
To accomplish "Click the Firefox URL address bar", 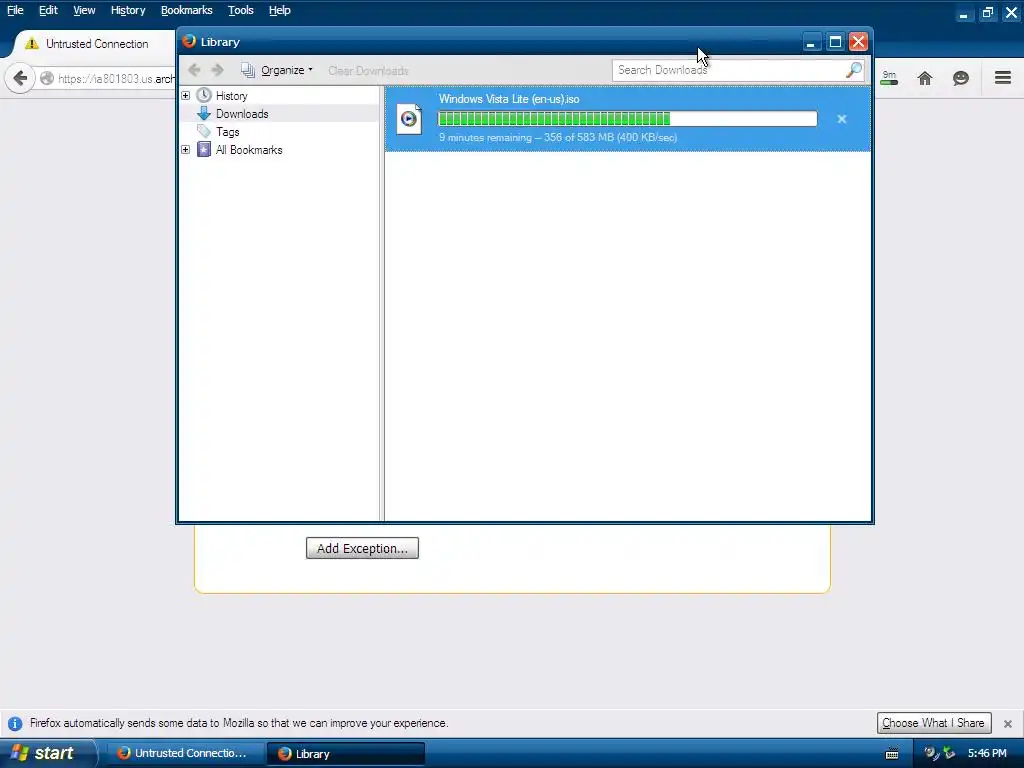I will [116, 79].
